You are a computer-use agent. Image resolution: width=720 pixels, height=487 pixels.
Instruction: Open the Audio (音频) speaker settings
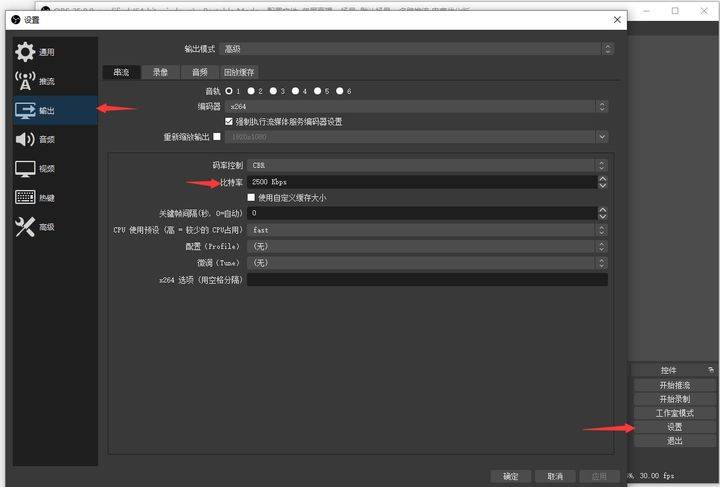click(x=25, y=139)
